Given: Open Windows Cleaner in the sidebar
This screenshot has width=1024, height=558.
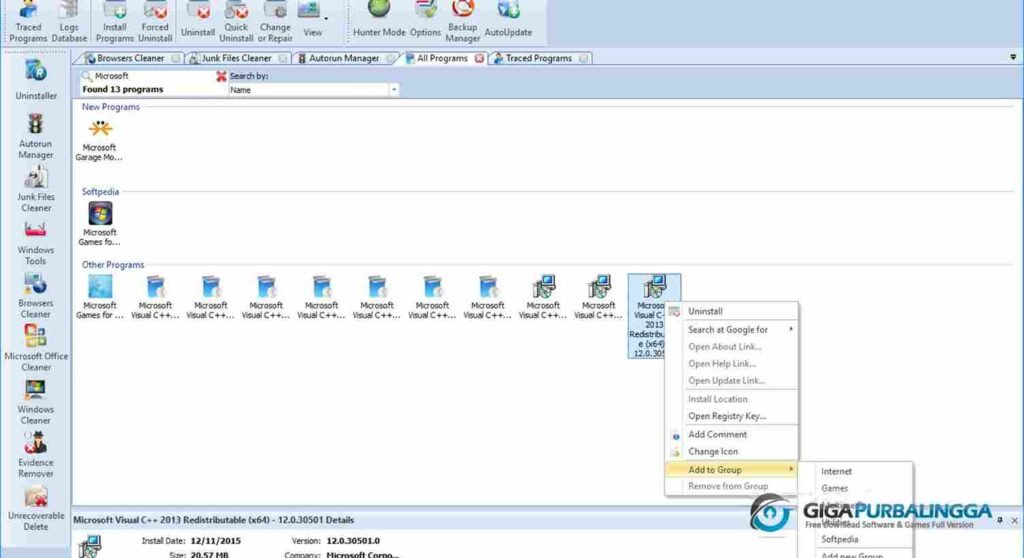Looking at the screenshot, I should point(36,402).
